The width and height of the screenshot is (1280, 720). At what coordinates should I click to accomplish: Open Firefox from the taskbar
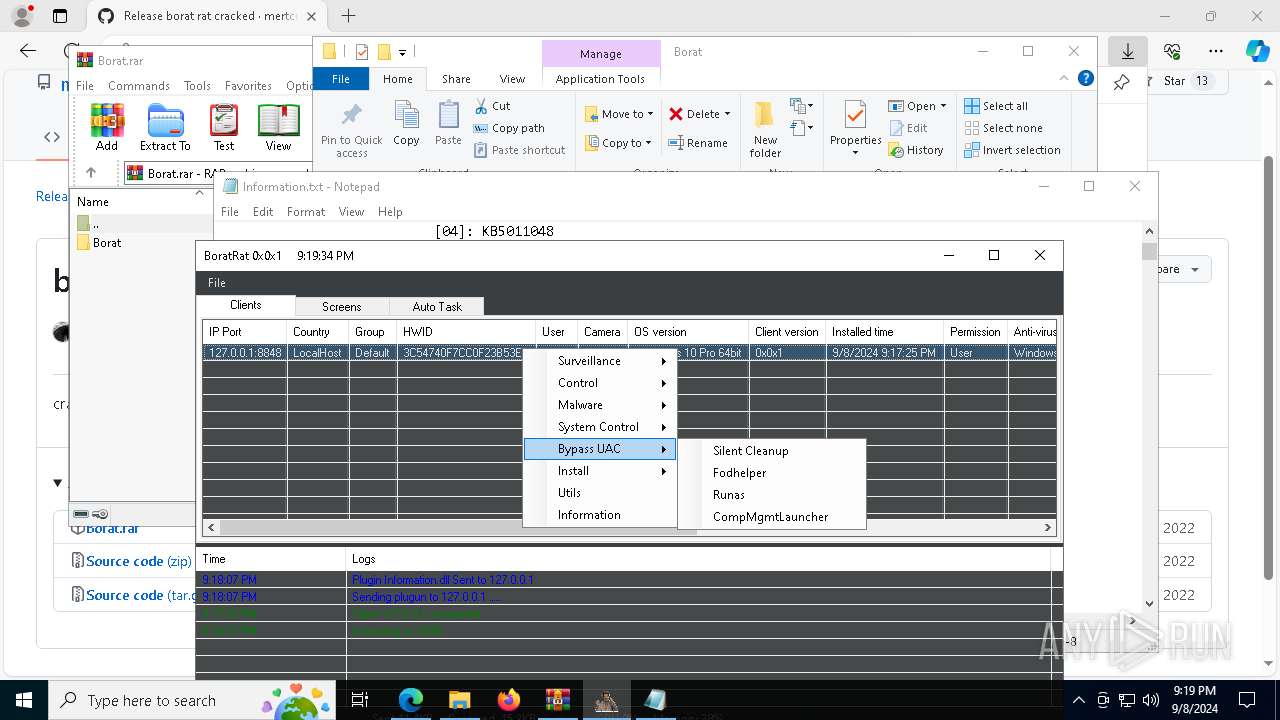(509, 700)
